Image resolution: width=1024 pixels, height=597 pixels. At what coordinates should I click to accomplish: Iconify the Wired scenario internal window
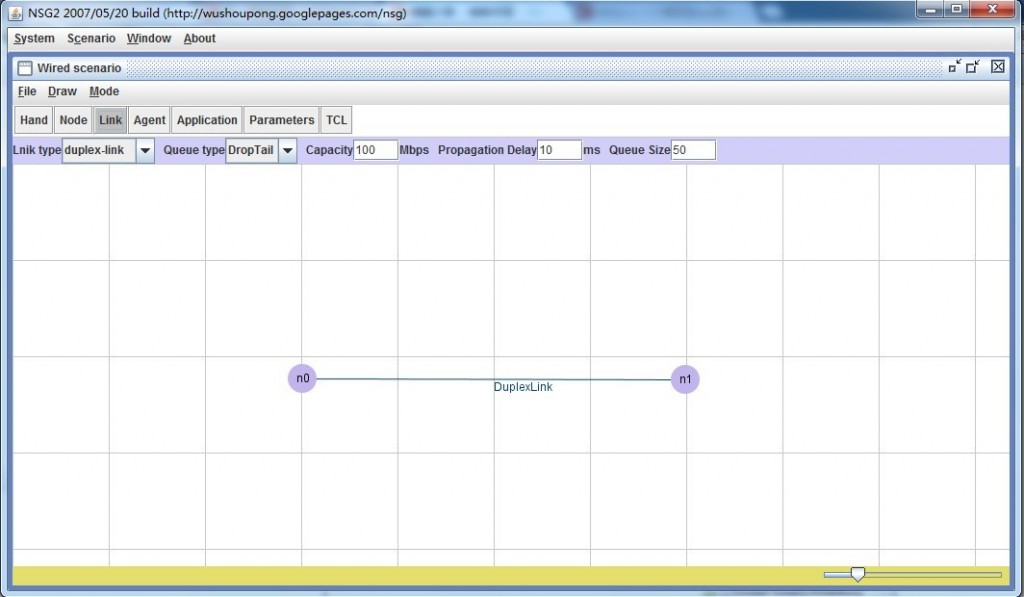point(955,67)
